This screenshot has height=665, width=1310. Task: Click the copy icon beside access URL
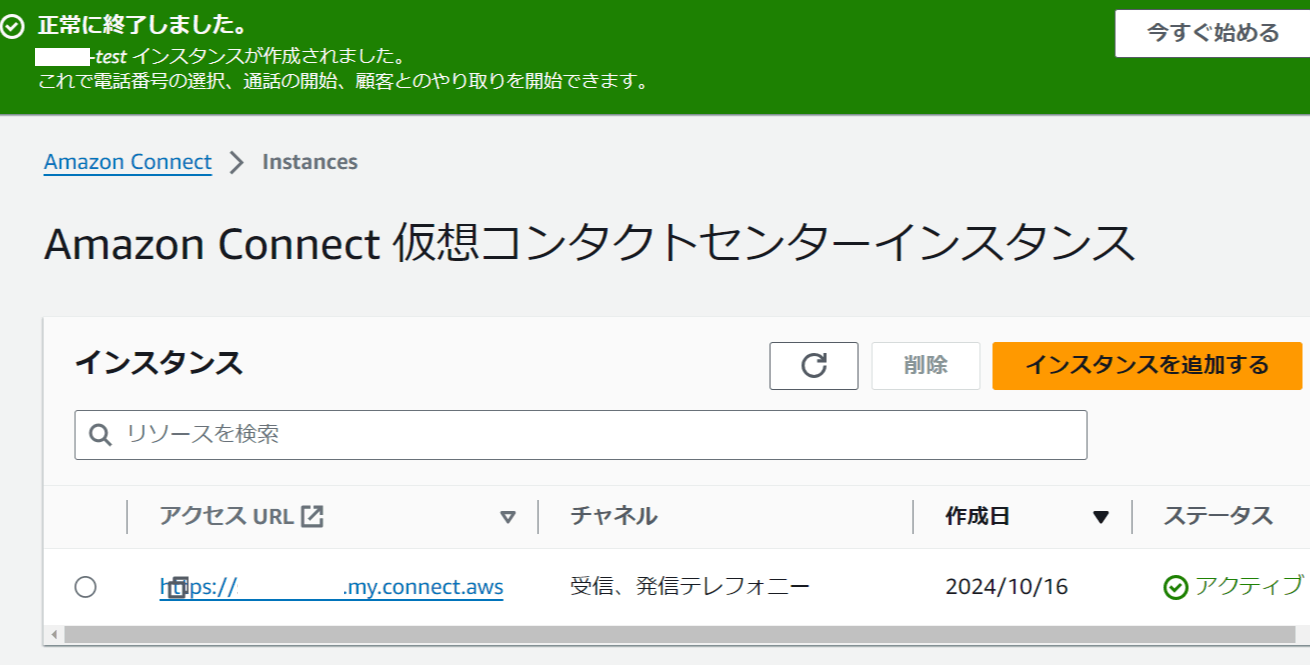click(177, 587)
